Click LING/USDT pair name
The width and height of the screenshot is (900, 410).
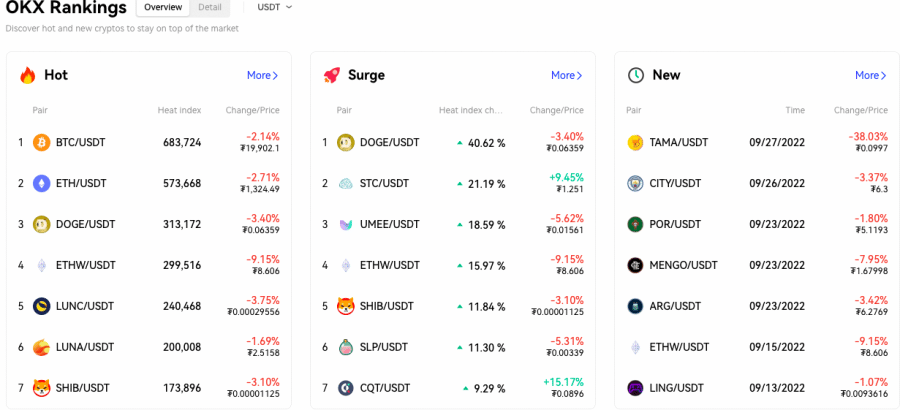click(x=676, y=388)
